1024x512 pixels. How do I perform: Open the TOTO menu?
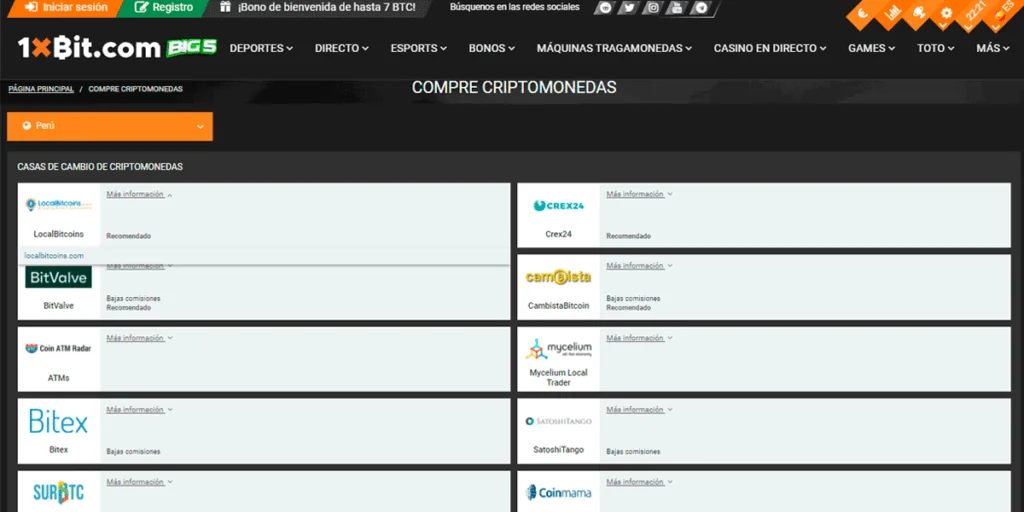935,48
